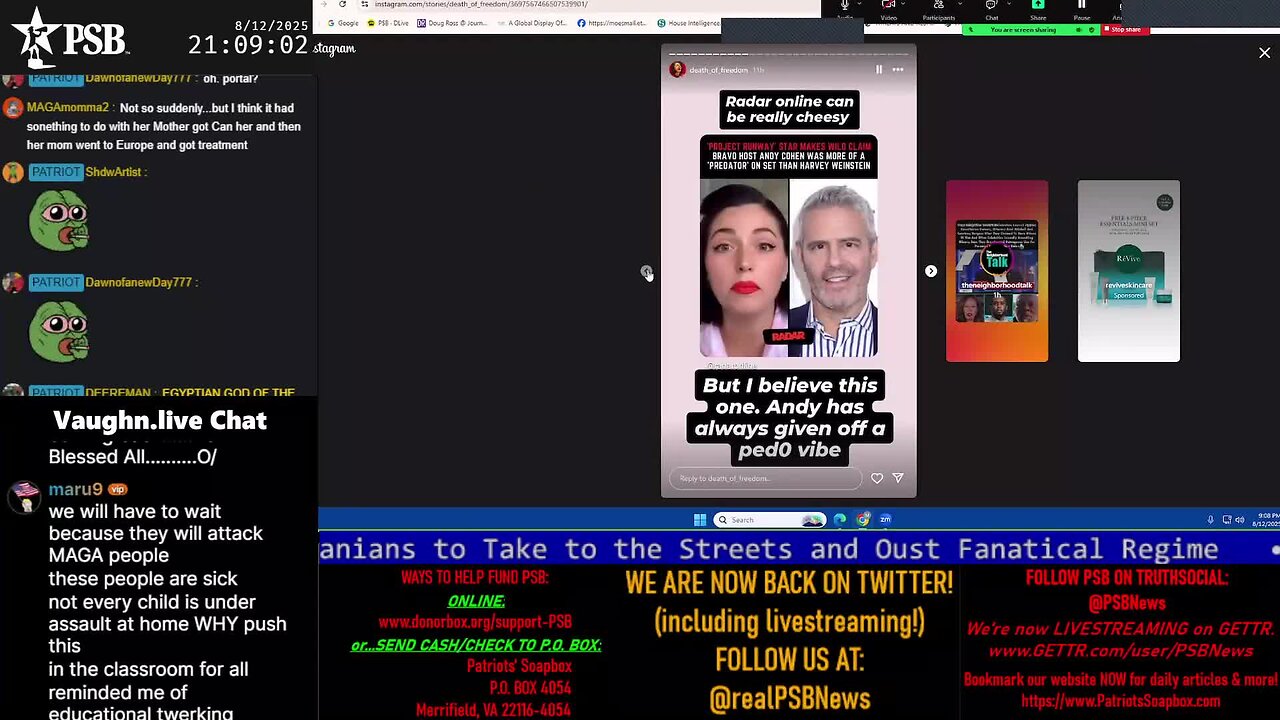Click the green Share button in Zoom
Viewport: 1280px width, 720px height.
tap(1038, 9)
